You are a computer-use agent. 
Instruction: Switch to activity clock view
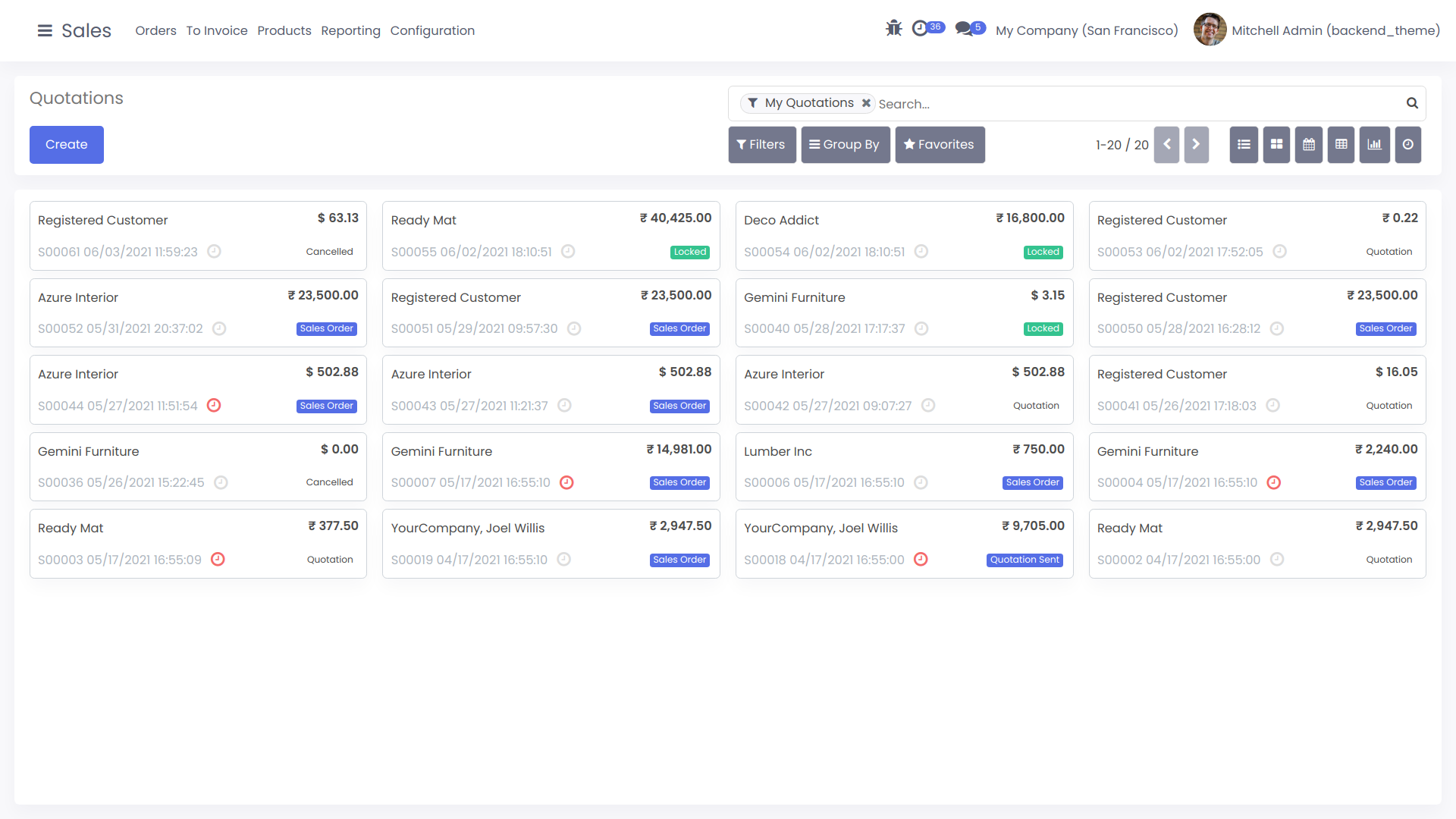1407,145
